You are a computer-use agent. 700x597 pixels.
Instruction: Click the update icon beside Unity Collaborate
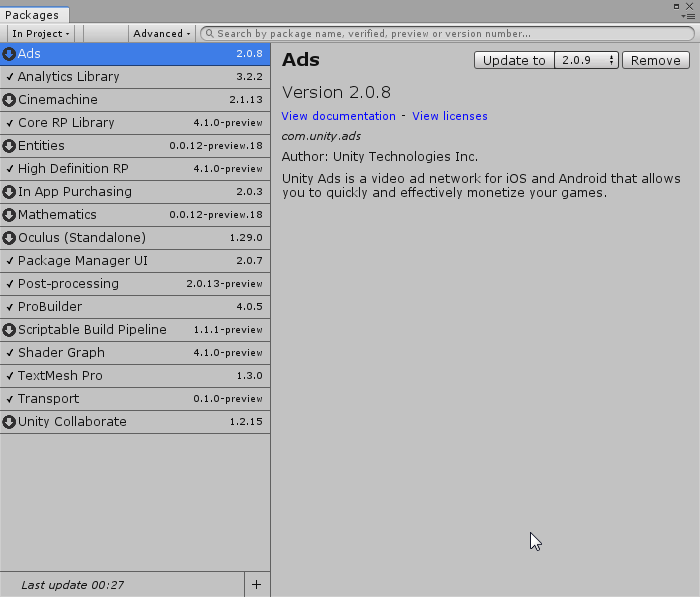(x=9, y=422)
